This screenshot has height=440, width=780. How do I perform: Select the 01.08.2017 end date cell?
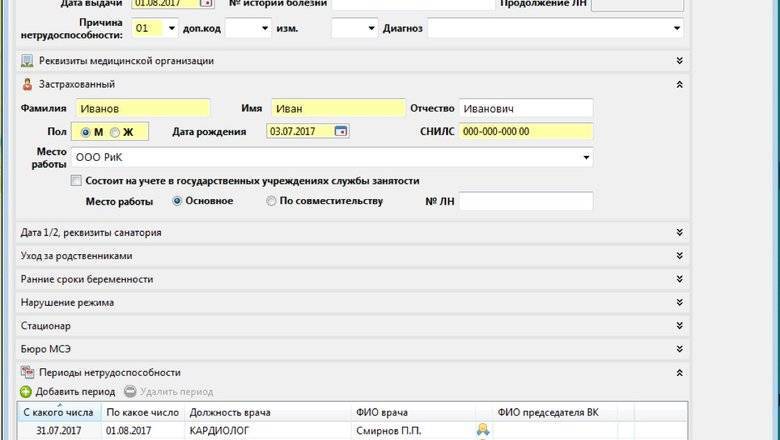point(143,431)
